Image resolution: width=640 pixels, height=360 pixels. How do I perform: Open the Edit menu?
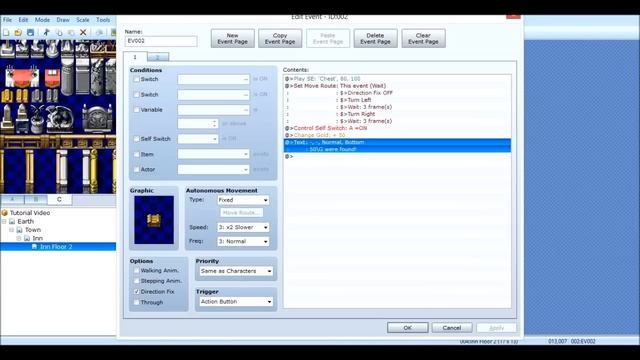point(23,20)
